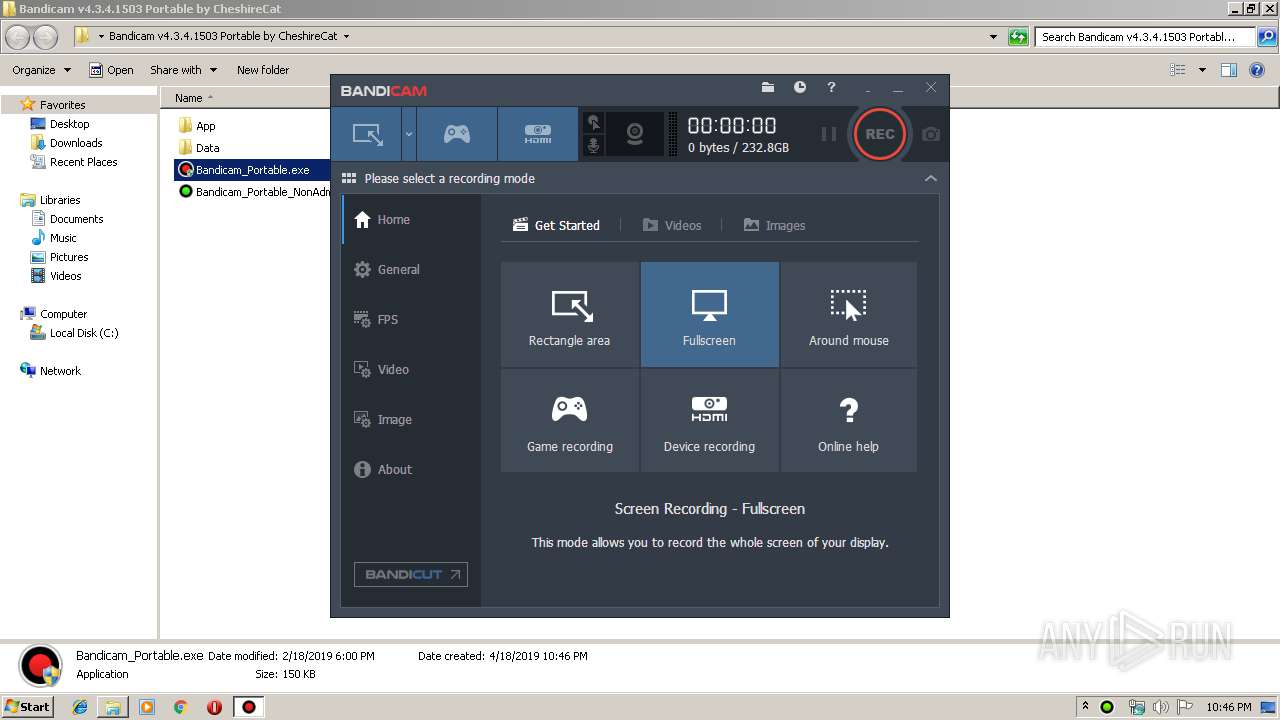Click the Bandicam logo in title bar
This screenshot has width=1280, height=720.
point(383,91)
